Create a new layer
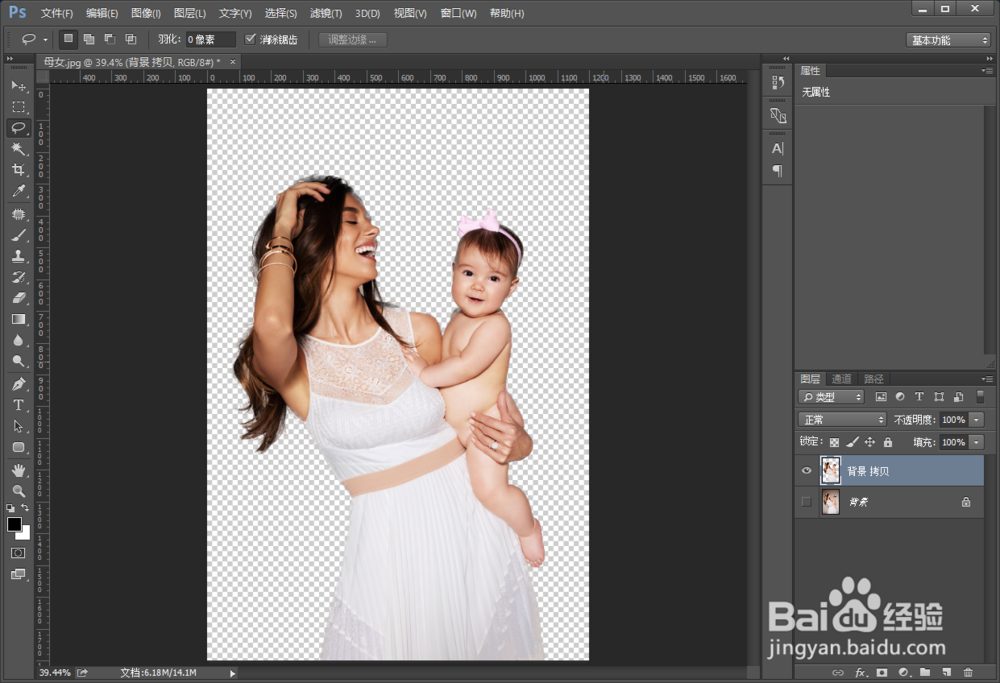 coord(947,672)
